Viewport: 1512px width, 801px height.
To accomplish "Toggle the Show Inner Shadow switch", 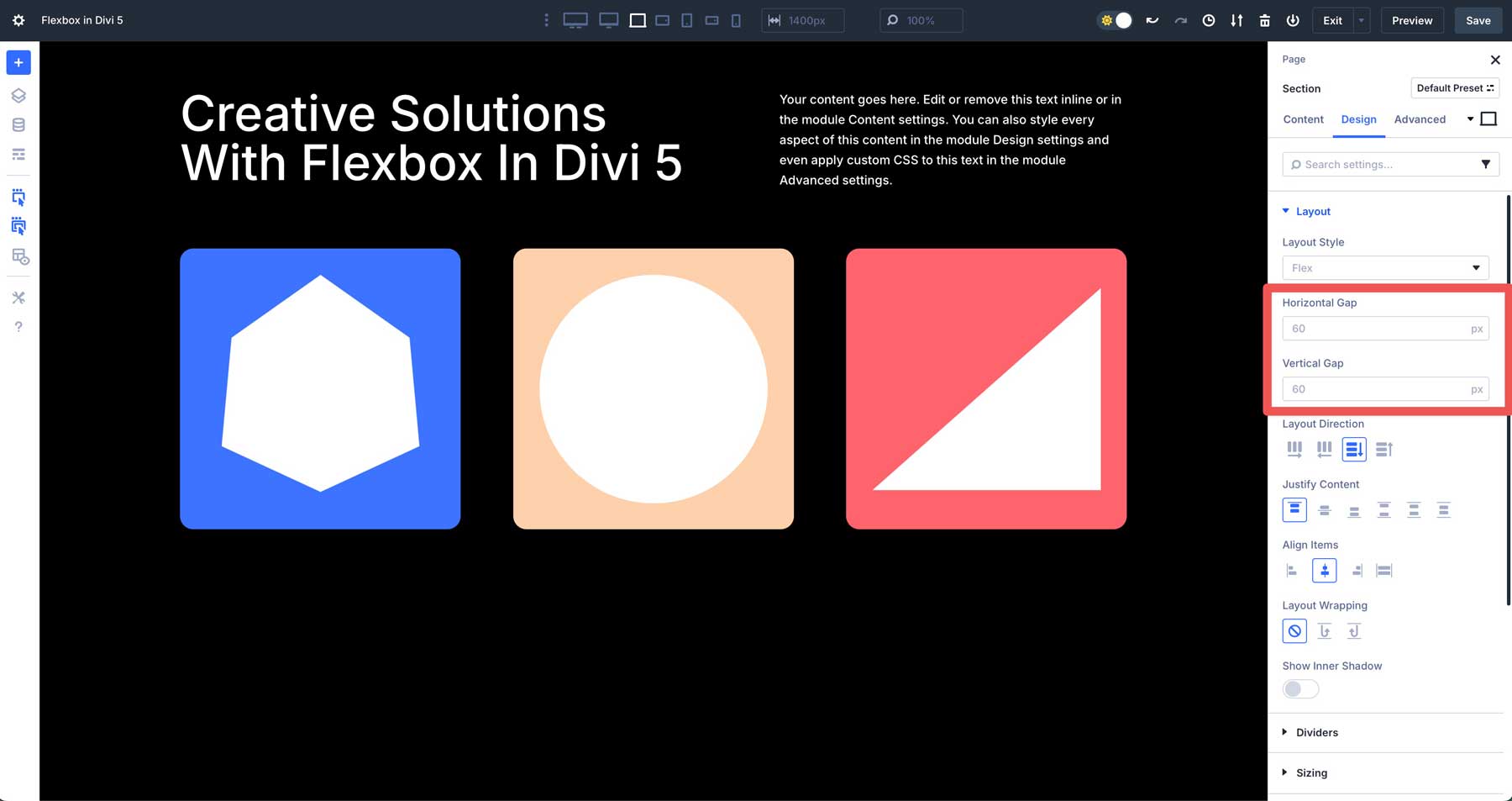I will pos(1299,688).
